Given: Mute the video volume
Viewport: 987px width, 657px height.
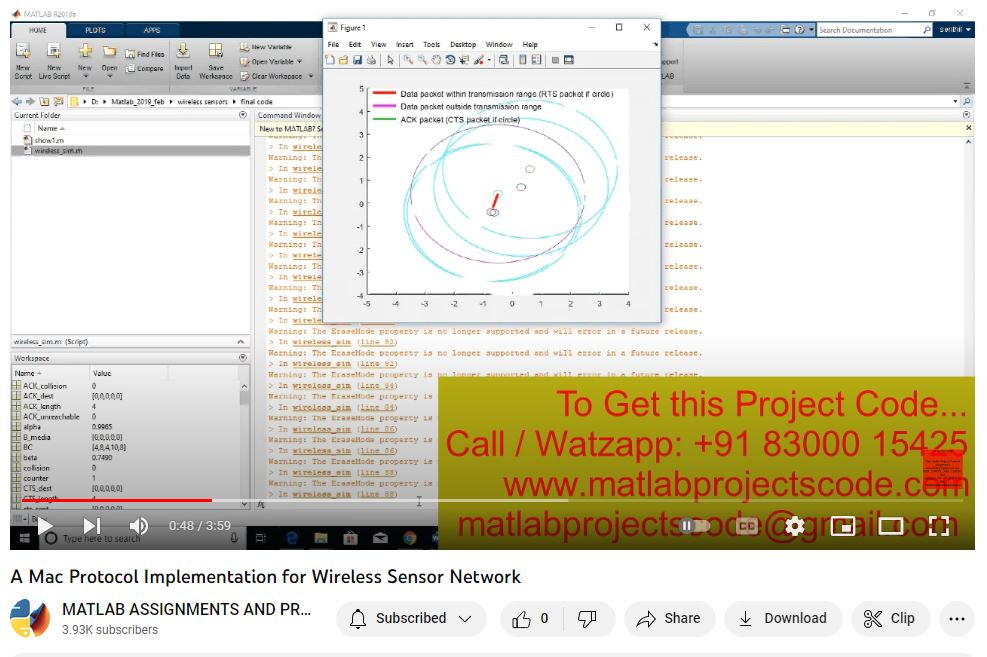Looking at the screenshot, I should point(139,526).
